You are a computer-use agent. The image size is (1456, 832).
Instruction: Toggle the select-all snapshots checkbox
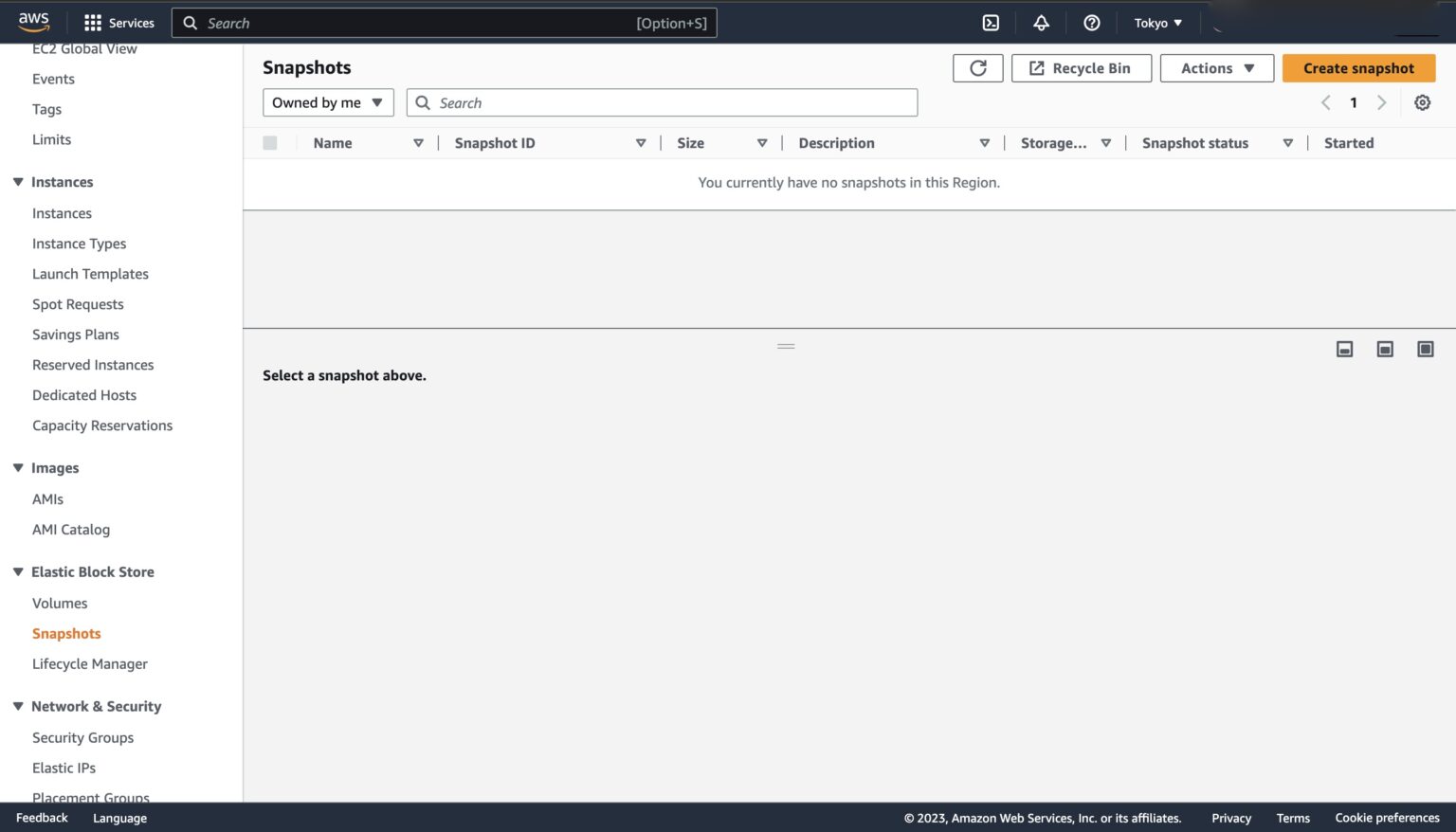tap(270, 142)
